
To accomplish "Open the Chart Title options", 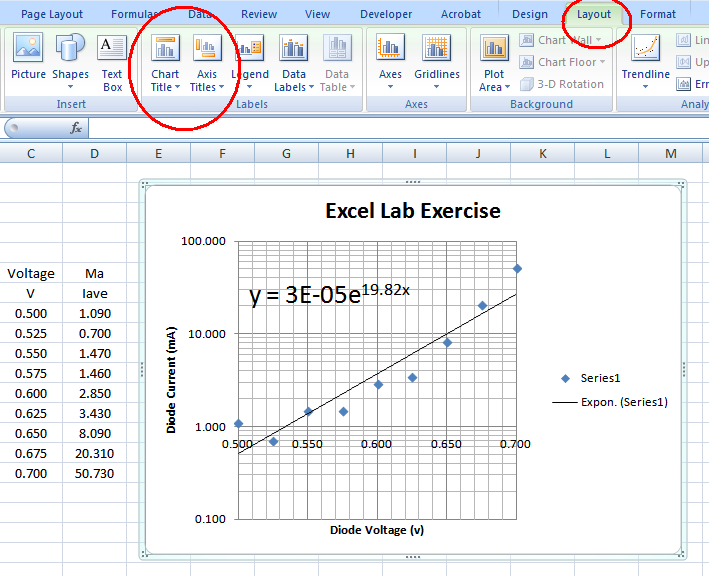I will (x=165, y=62).
